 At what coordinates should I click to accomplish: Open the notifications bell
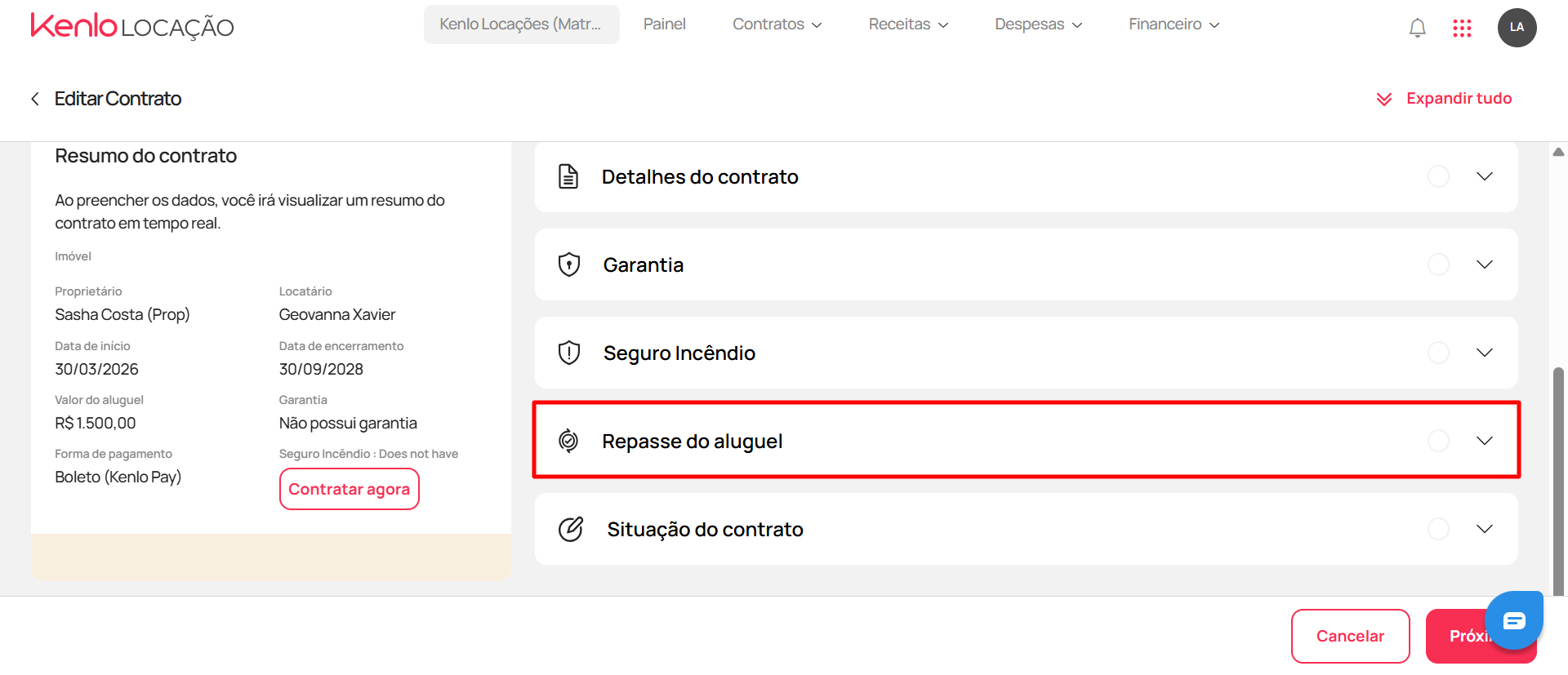(x=1418, y=28)
